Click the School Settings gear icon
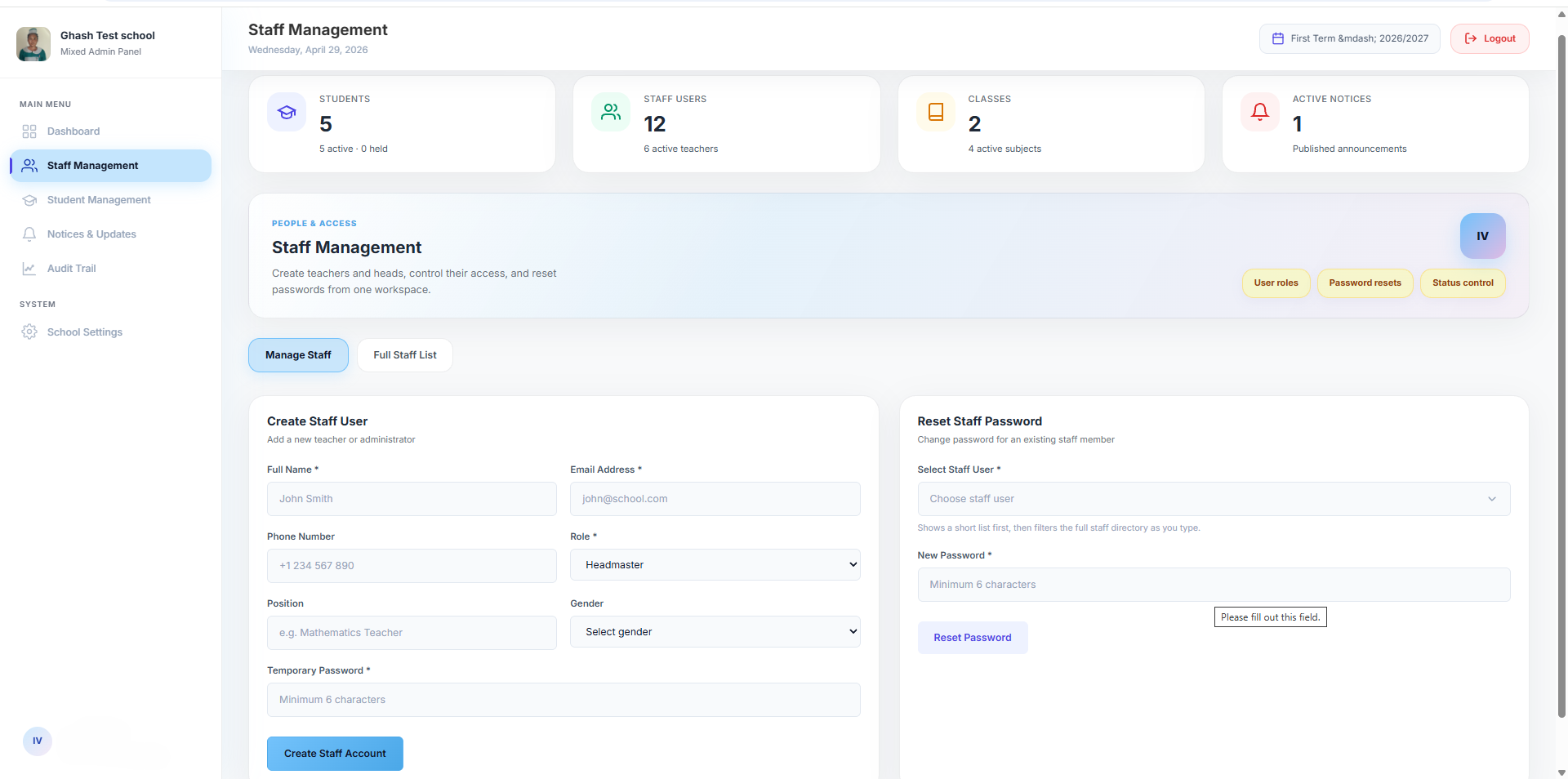This screenshot has height=779, width=1568. (x=29, y=332)
